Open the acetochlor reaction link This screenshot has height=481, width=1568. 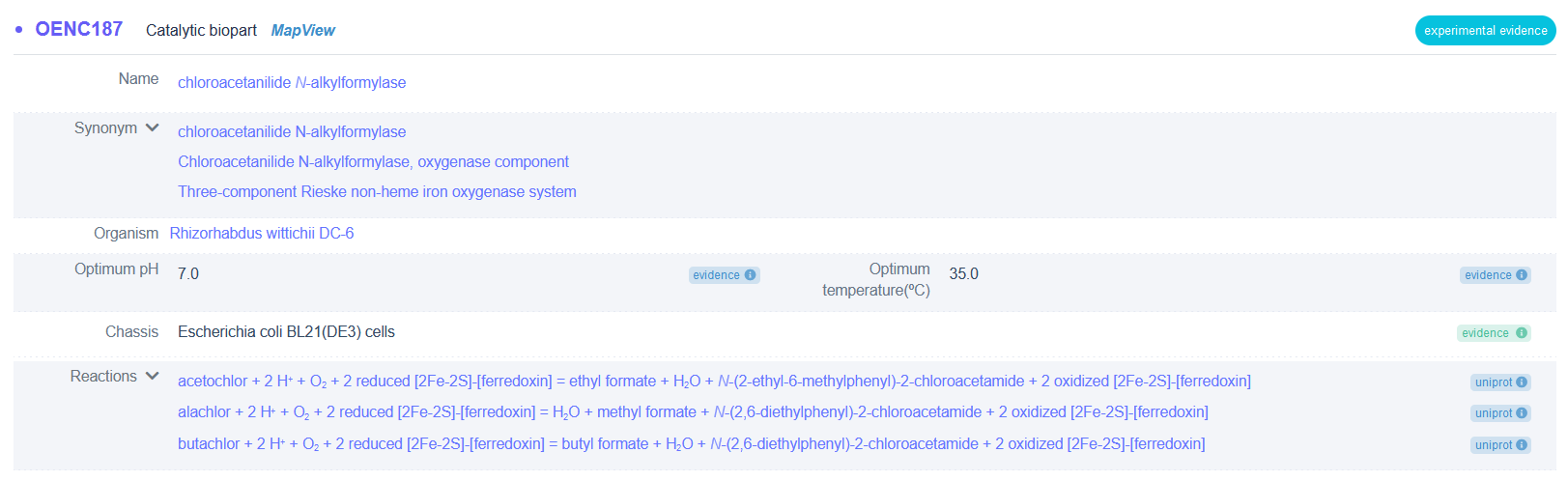pyautogui.click(x=714, y=382)
